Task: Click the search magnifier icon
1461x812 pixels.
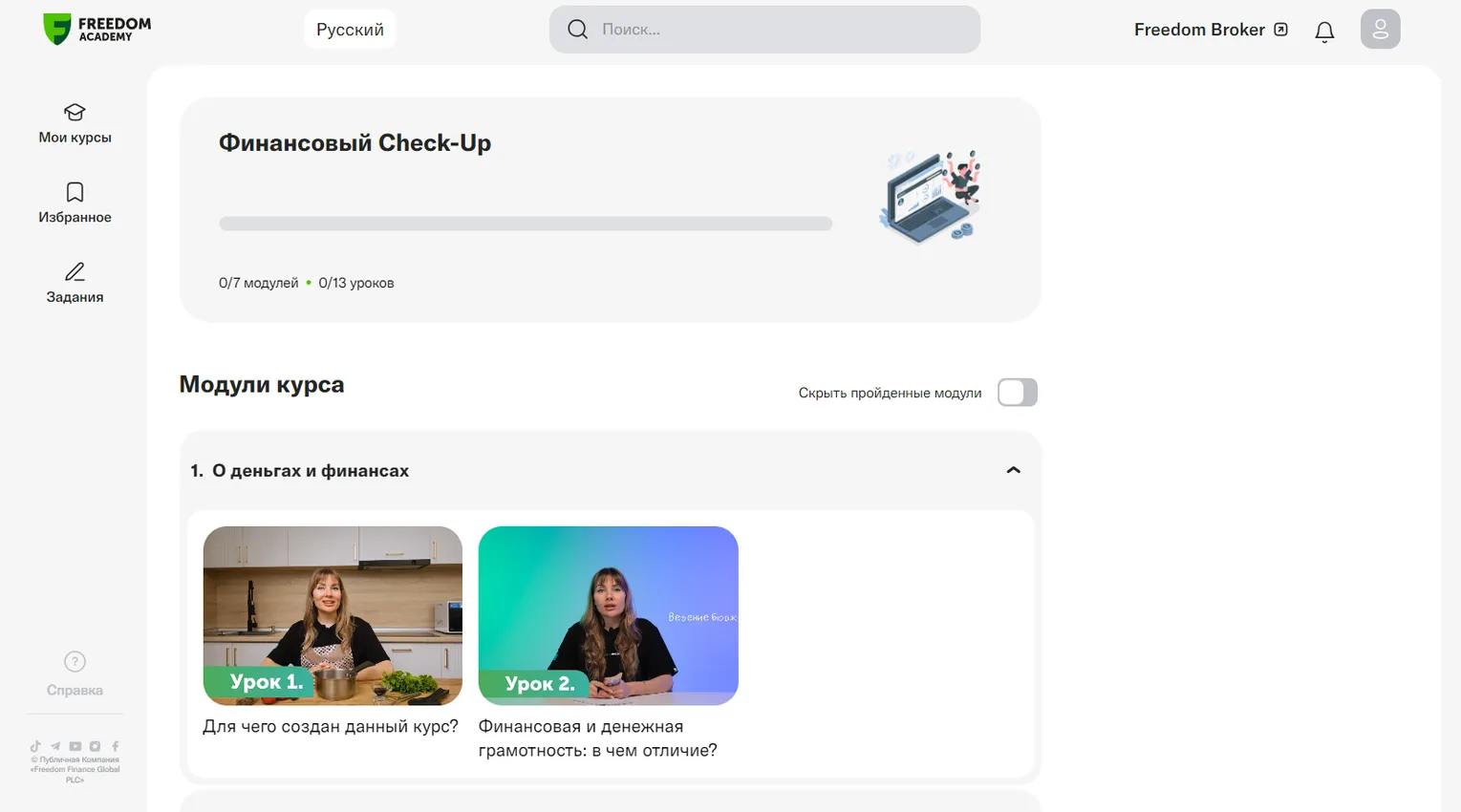Action: pyautogui.click(x=577, y=30)
